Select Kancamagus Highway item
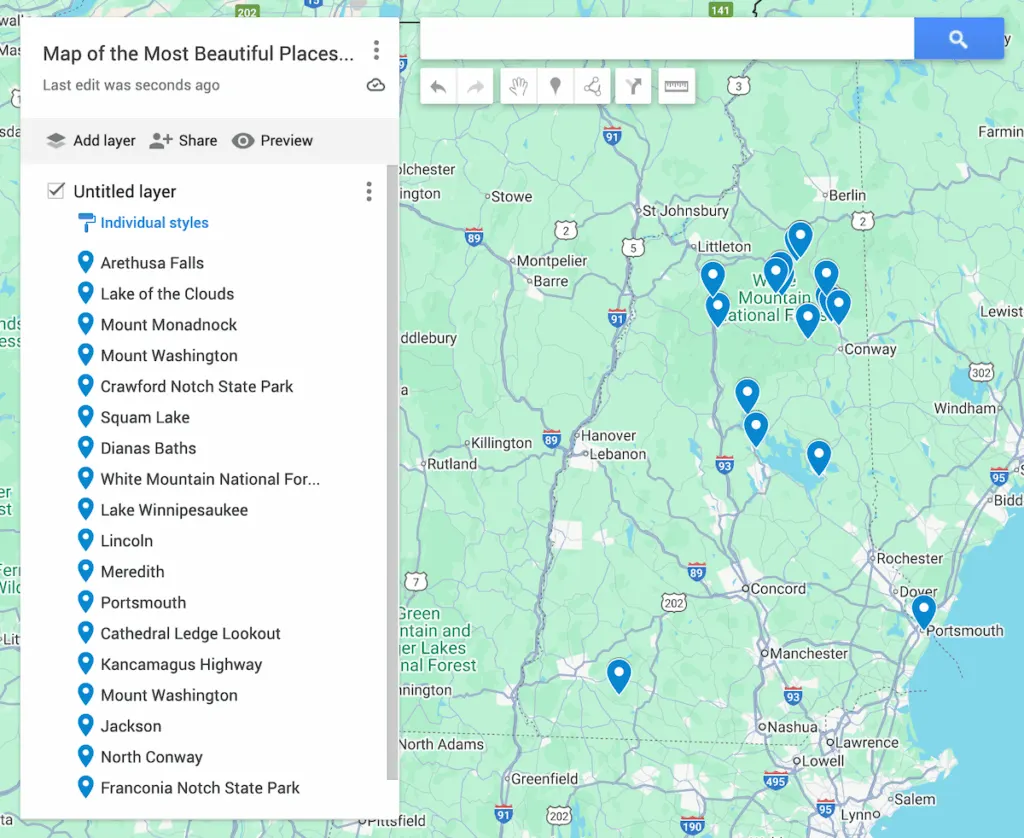1024x838 pixels. coord(182,664)
